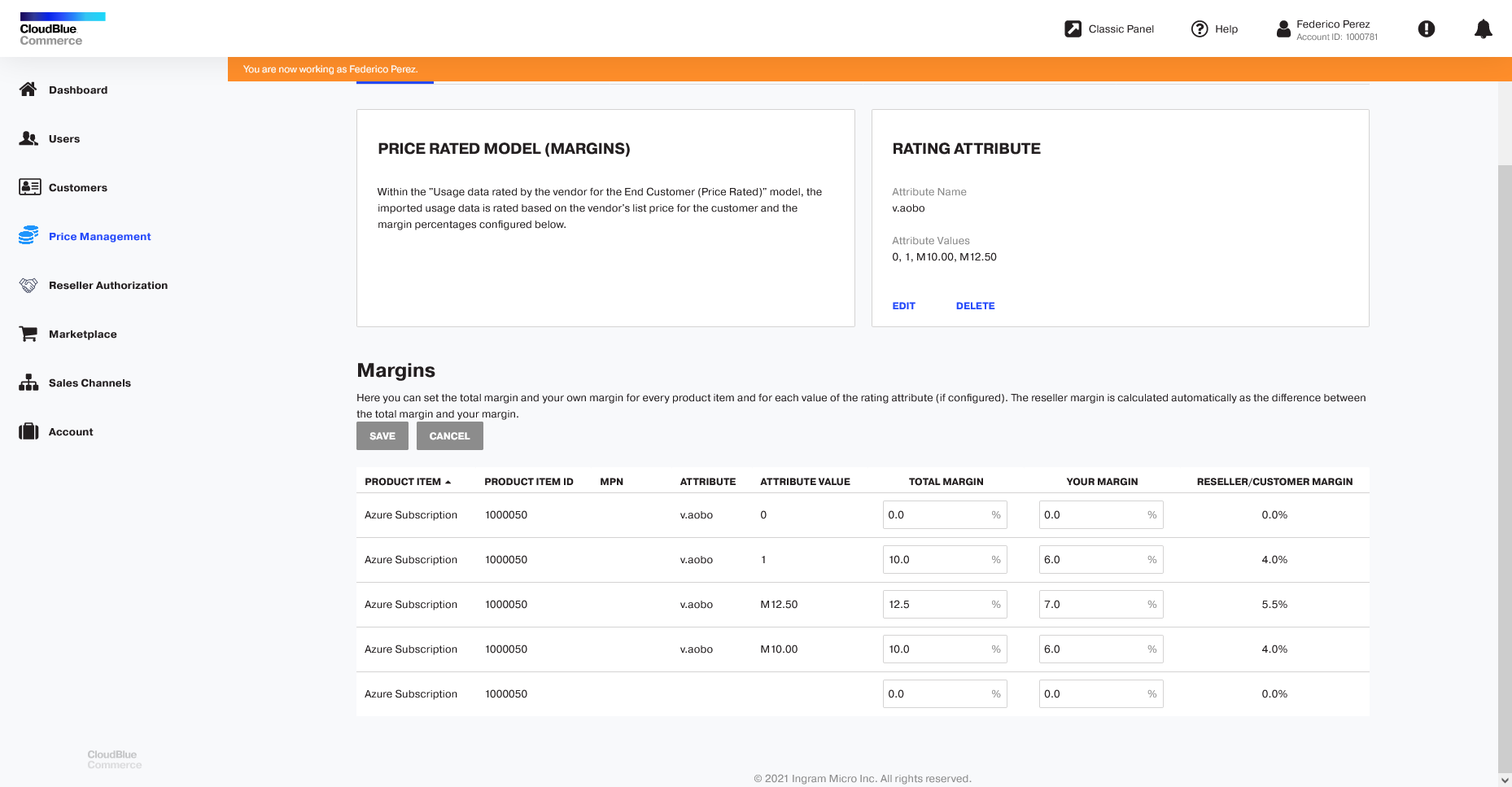Edit Total Margin for attribute value 0
Viewport: 1512px width, 787px height.
[x=945, y=515]
